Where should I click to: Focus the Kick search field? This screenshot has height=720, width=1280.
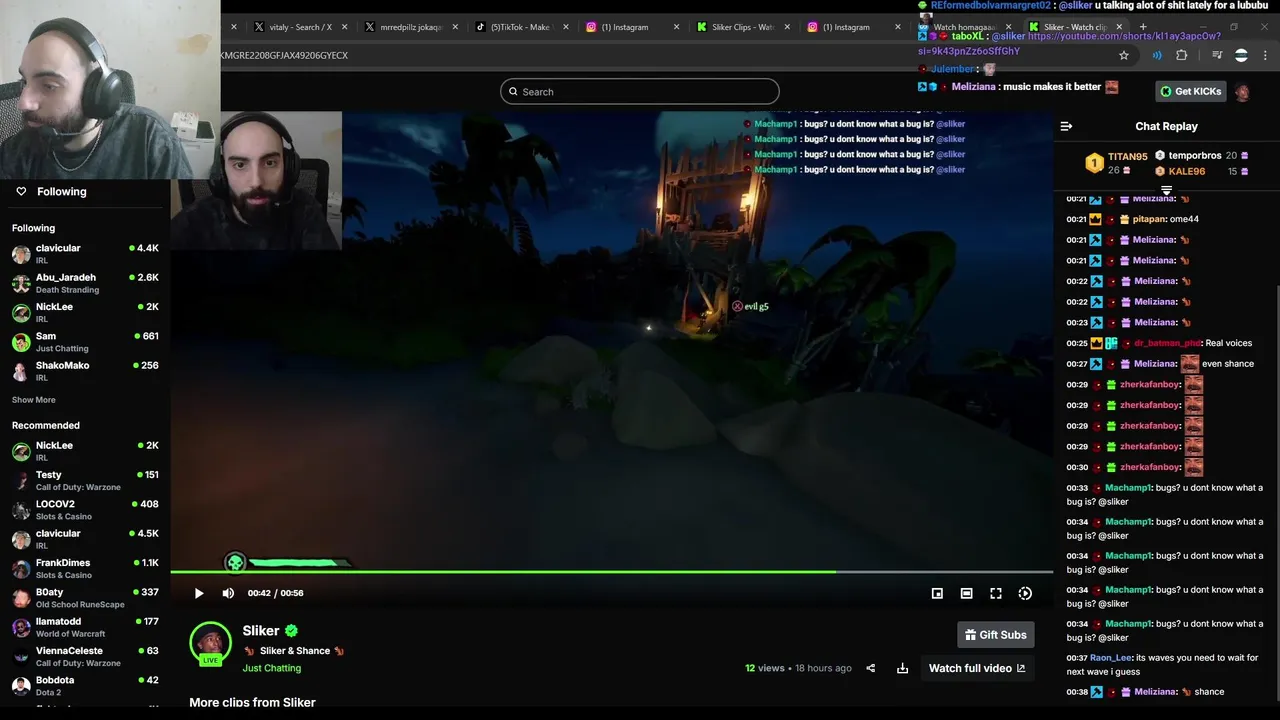coord(640,91)
